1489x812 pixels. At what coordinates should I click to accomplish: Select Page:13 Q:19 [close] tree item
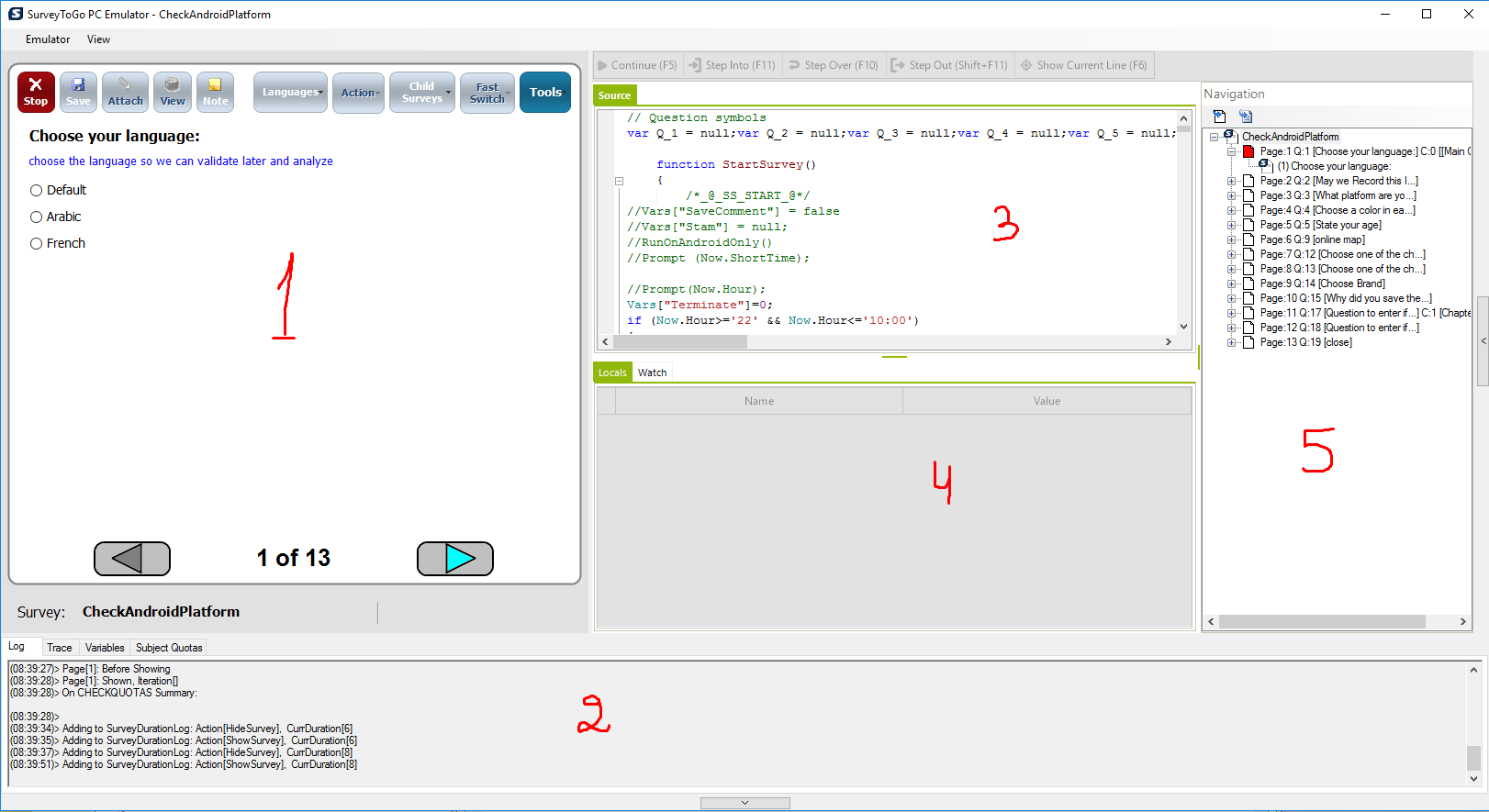coord(1306,342)
